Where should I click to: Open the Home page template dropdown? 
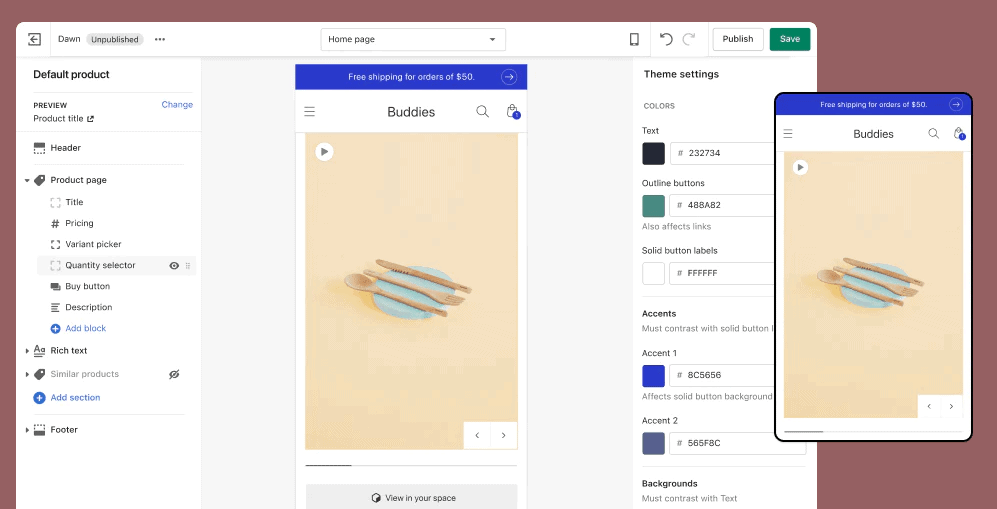(413, 39)
